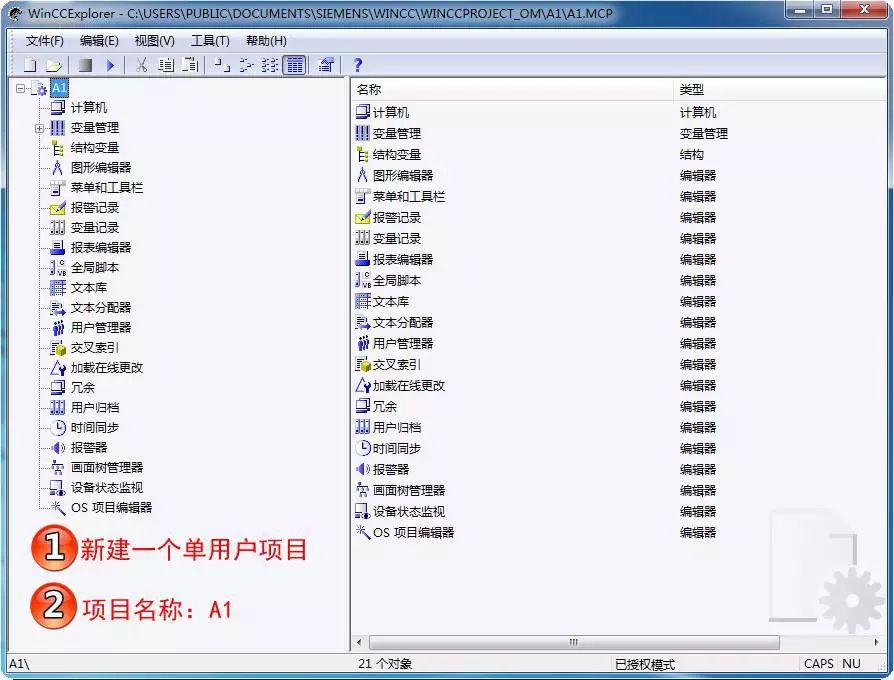Click the 交叉索引 icon in the tree
The width and height of the screenshot is (894, 680).
(58, 348)
